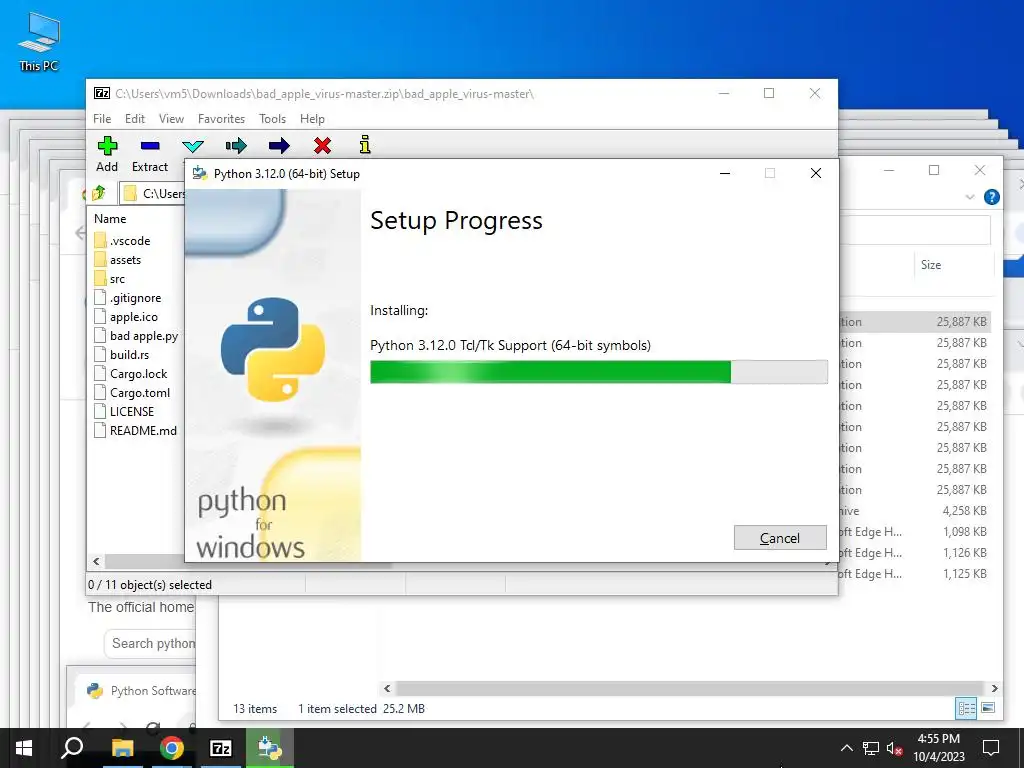
Task: Click the Explorer scrollbar left arrow
Action: pos(387,688)
